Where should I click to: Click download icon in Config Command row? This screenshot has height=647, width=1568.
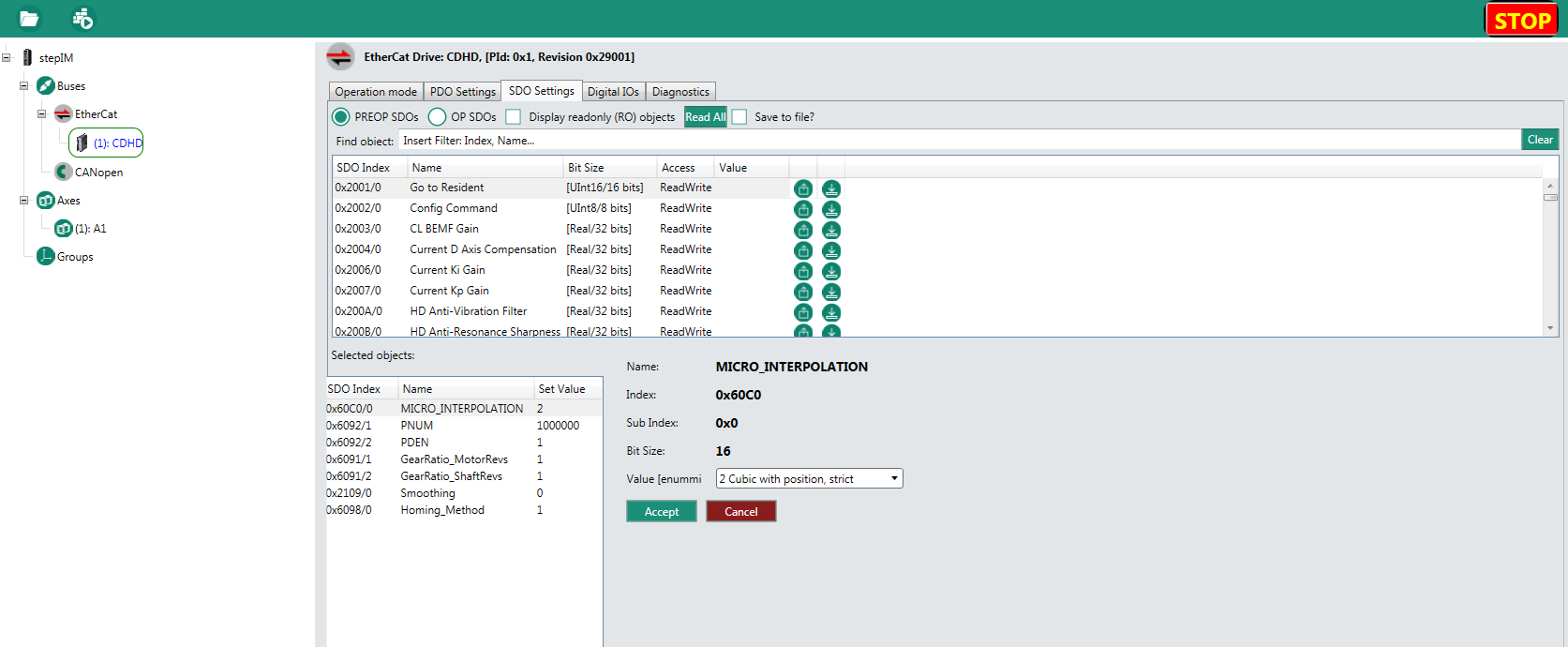click(831, 209)
